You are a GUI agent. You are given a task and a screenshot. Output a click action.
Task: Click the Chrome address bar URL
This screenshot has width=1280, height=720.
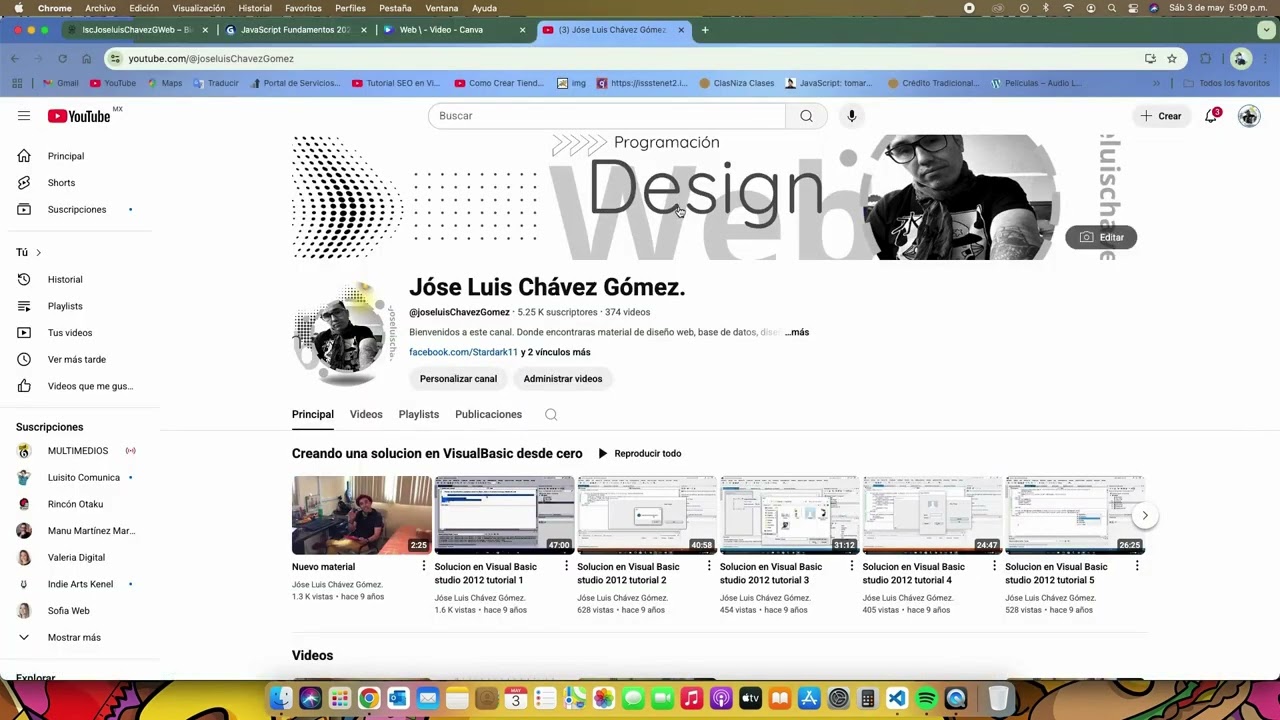pos(211,59)
